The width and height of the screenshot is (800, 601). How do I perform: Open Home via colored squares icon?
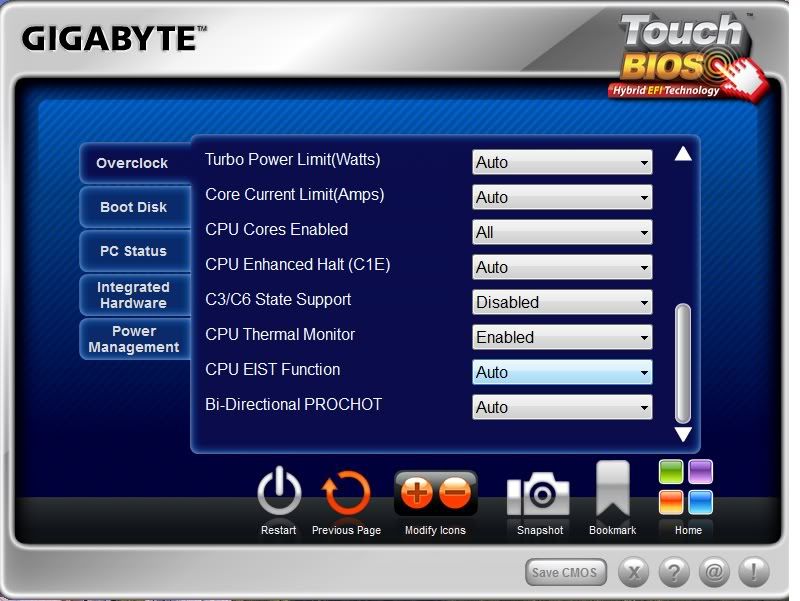(686, 488)
